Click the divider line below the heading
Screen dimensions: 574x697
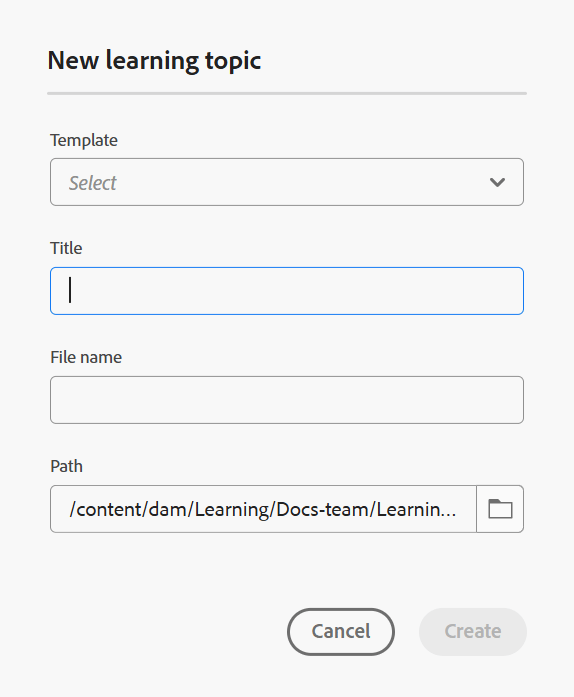(287, 93)
